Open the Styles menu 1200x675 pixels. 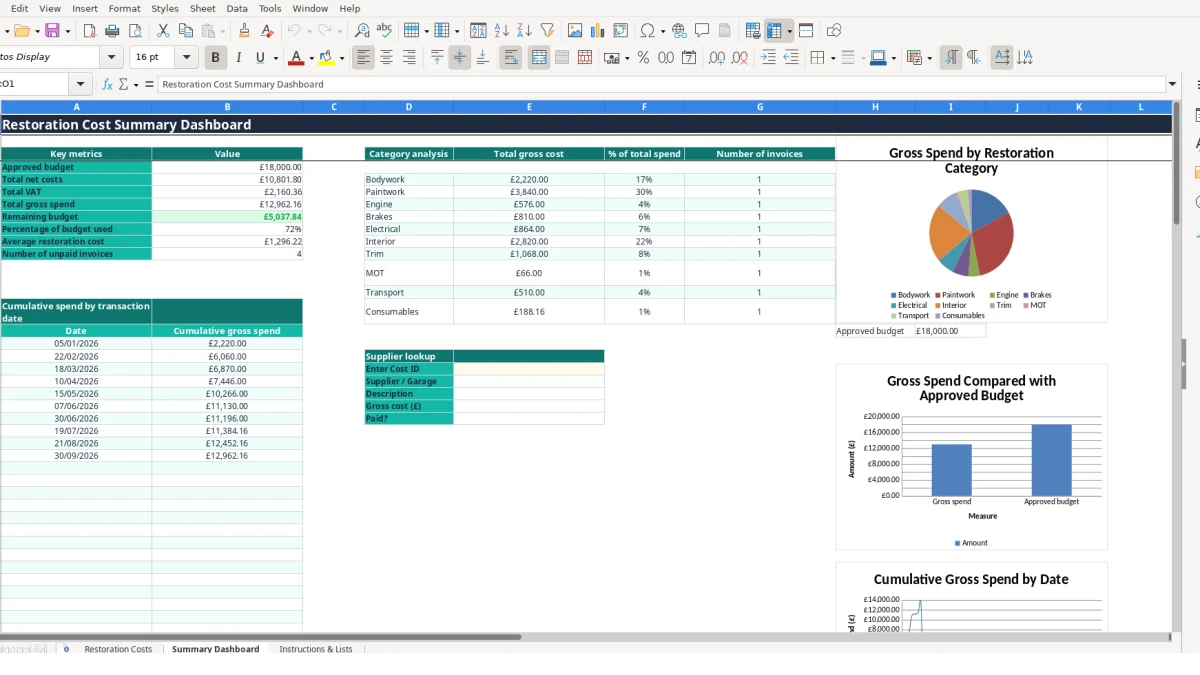pos(165,8)
